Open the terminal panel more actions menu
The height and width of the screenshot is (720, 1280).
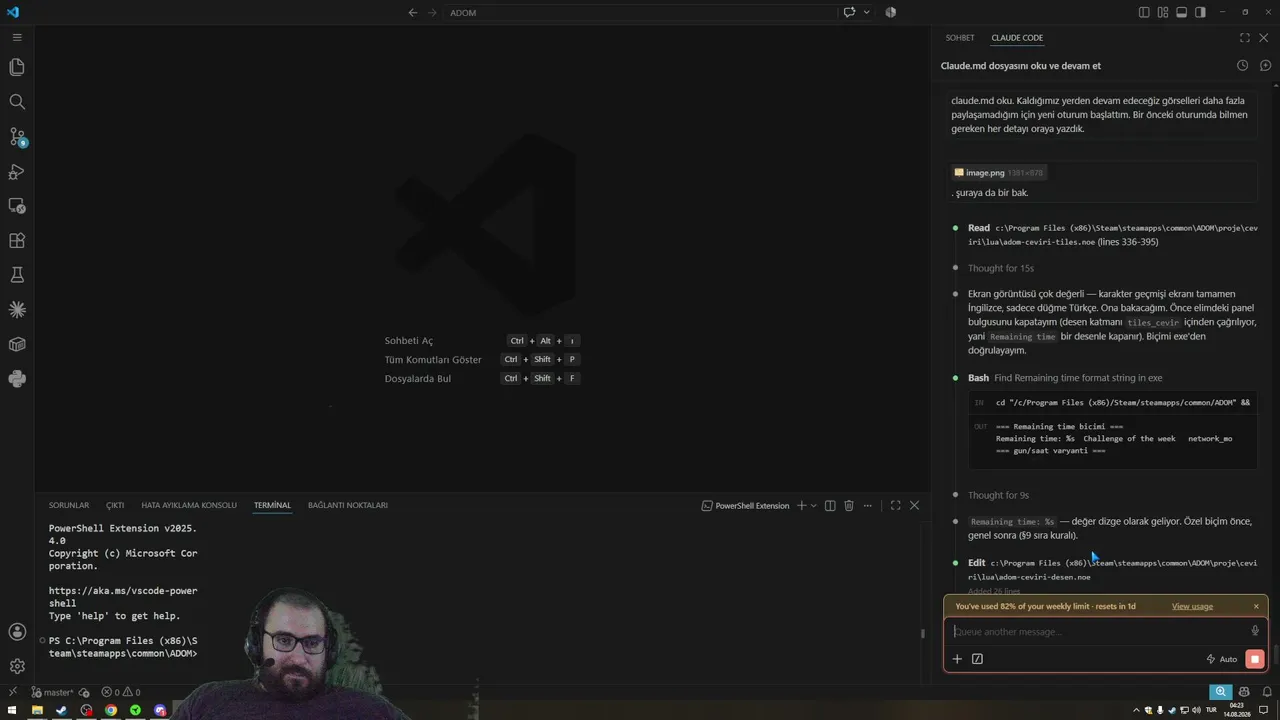[868, 506]
